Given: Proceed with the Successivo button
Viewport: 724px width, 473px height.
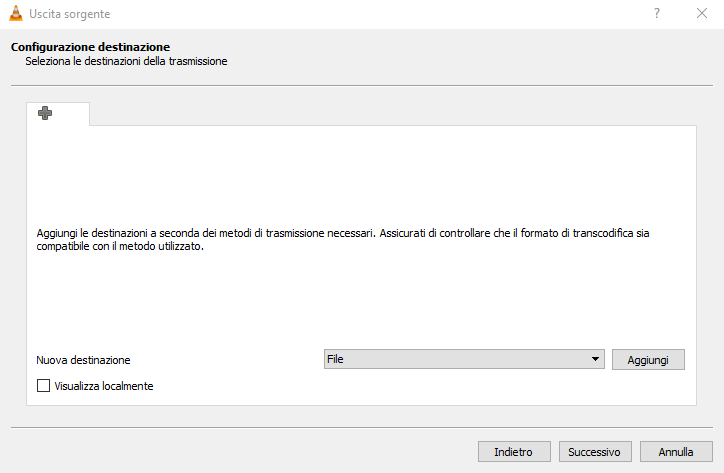Looking at the screenshot, I should point(595,451).
